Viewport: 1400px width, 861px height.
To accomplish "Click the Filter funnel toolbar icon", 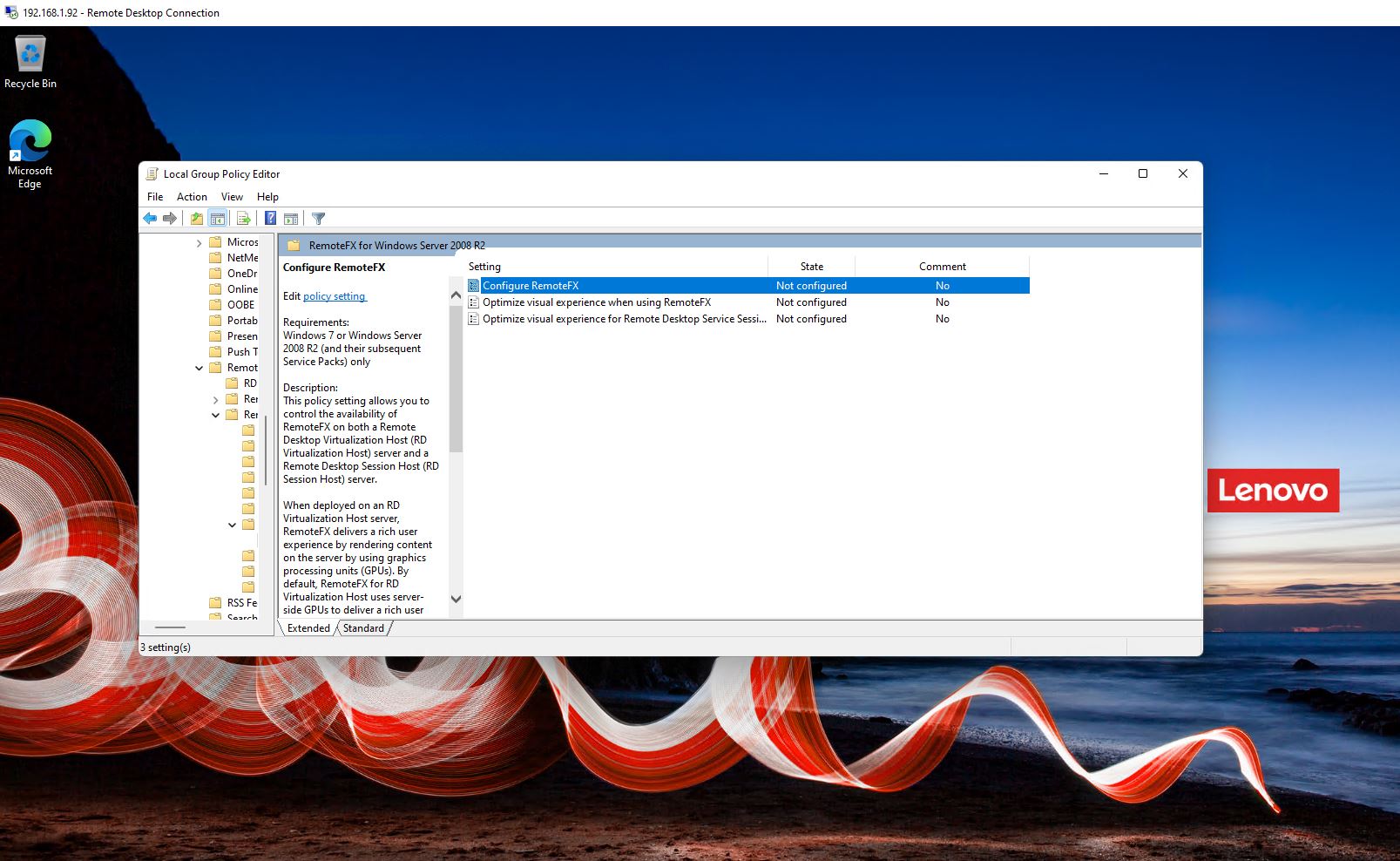I will [319, 219].
